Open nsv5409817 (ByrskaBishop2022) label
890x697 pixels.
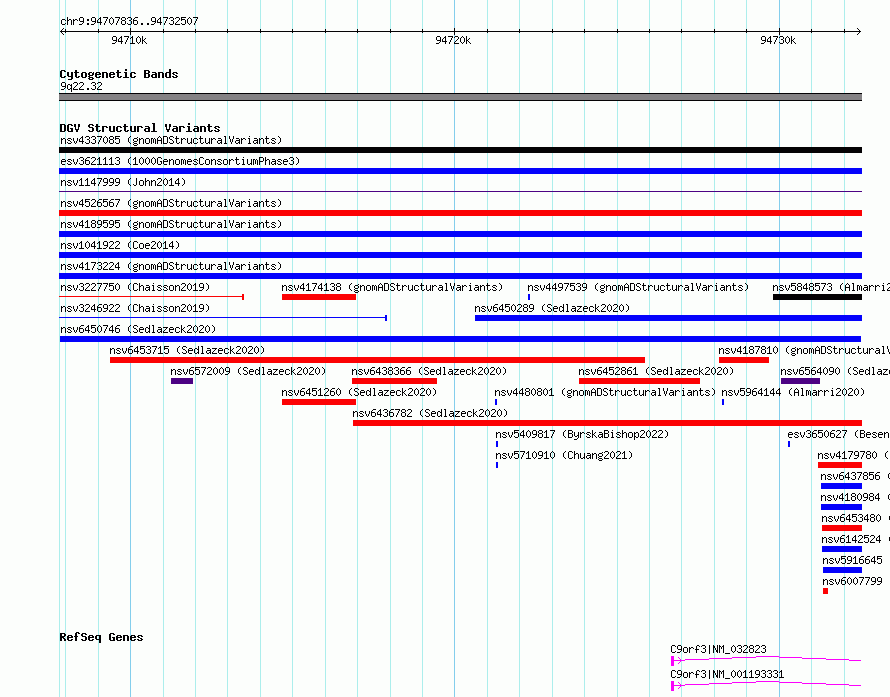pos(582,434)
